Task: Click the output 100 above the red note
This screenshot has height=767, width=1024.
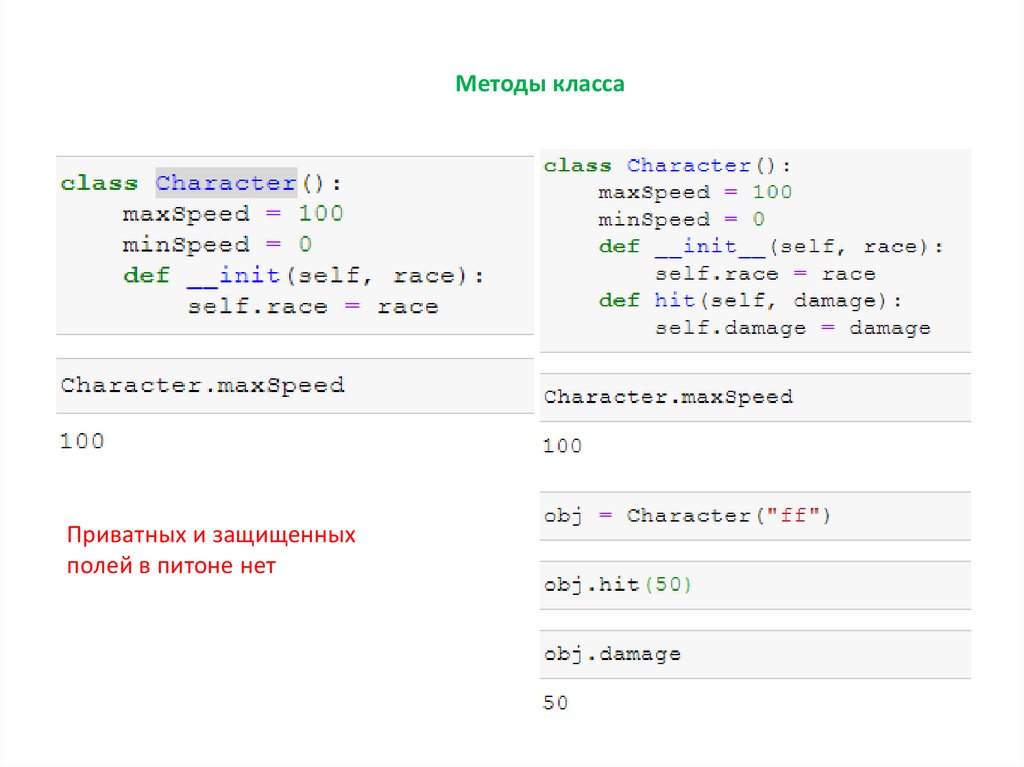Action: click(x=82, y=441)
